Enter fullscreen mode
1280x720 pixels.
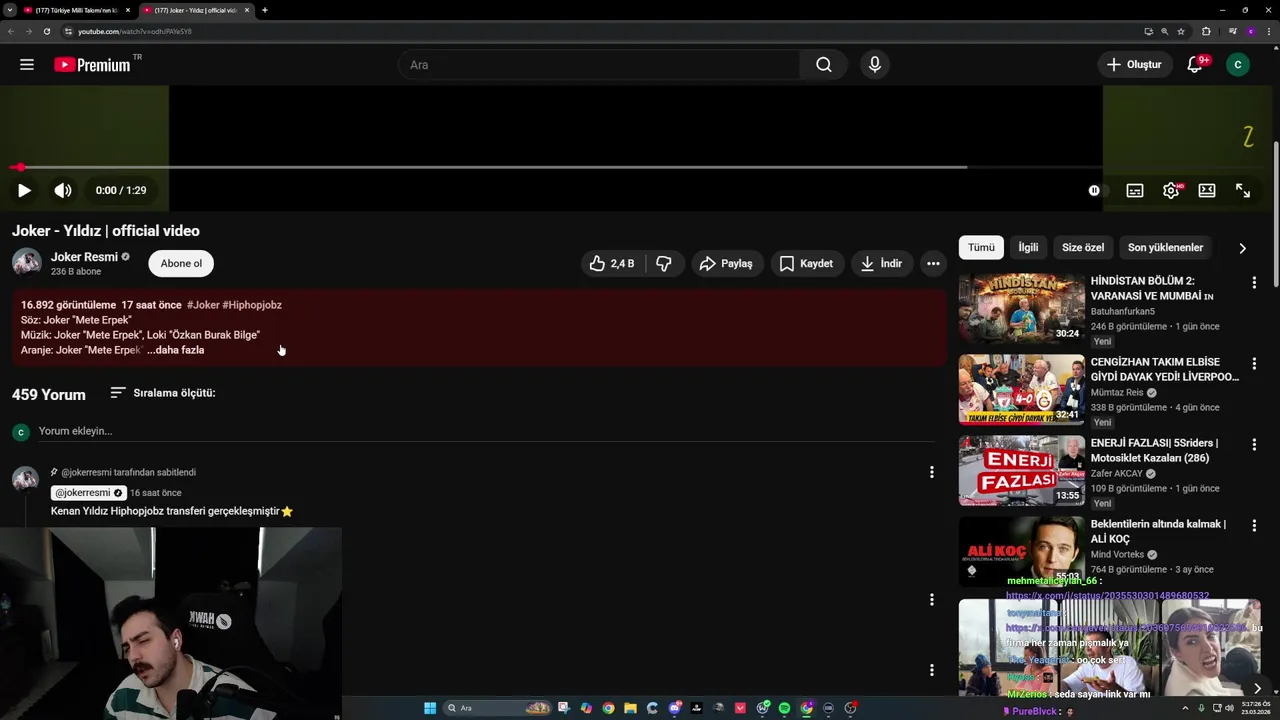click(1243, 190)
